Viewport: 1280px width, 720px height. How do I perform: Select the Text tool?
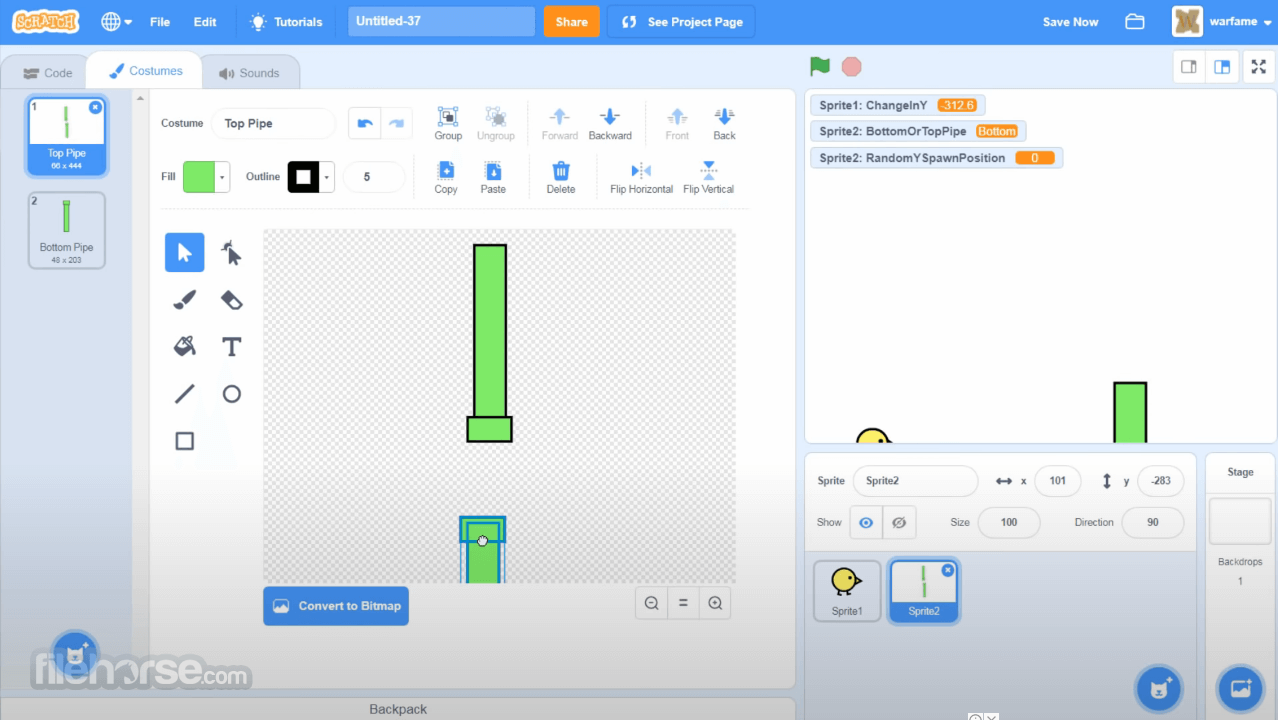tap(231, 347)
